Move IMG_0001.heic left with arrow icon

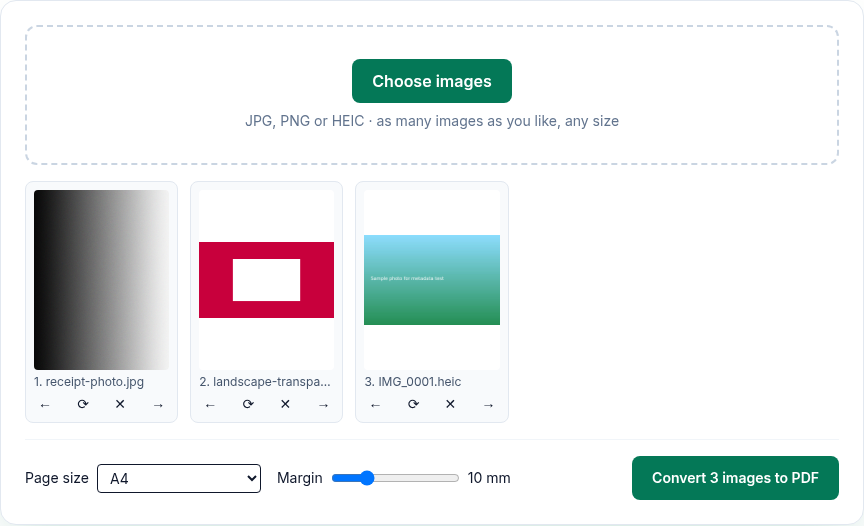375,405
